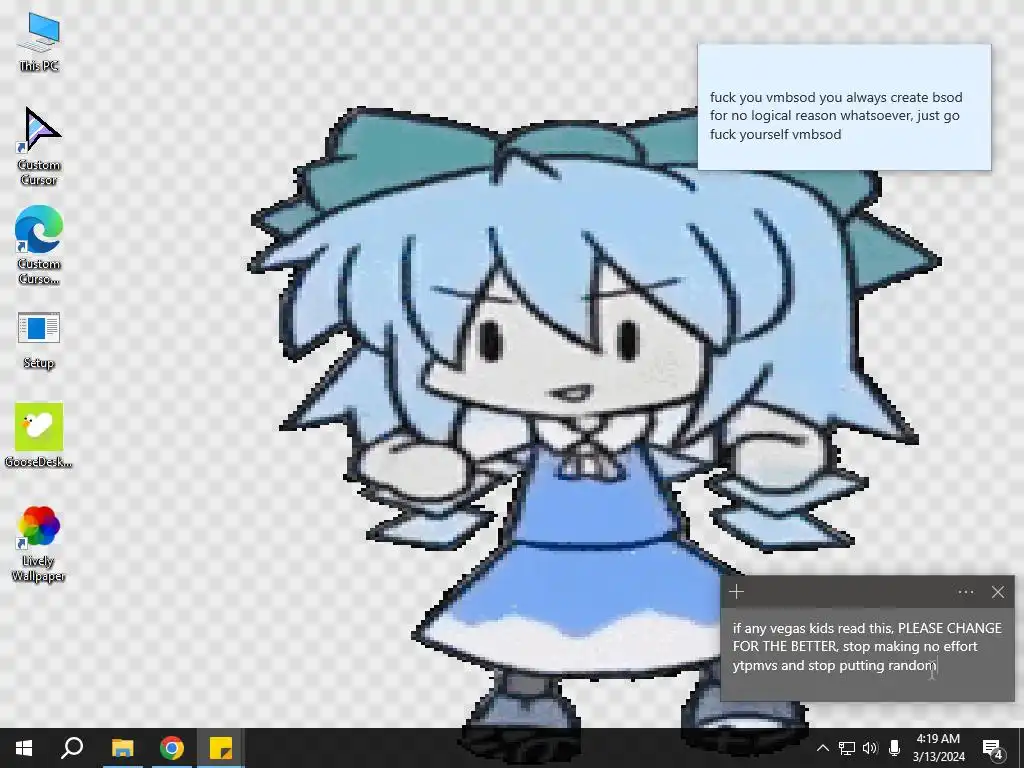Open network status tray icon
Screen dimensions: 1024x768
coord(846,748)
